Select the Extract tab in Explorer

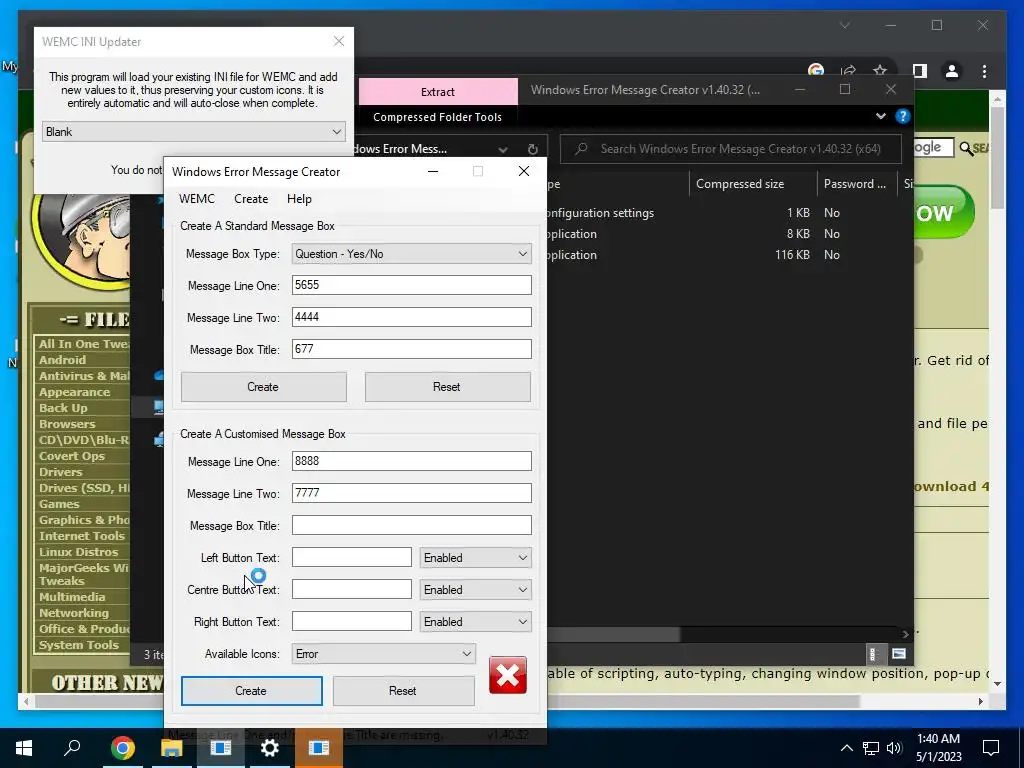tap(438, 91)
